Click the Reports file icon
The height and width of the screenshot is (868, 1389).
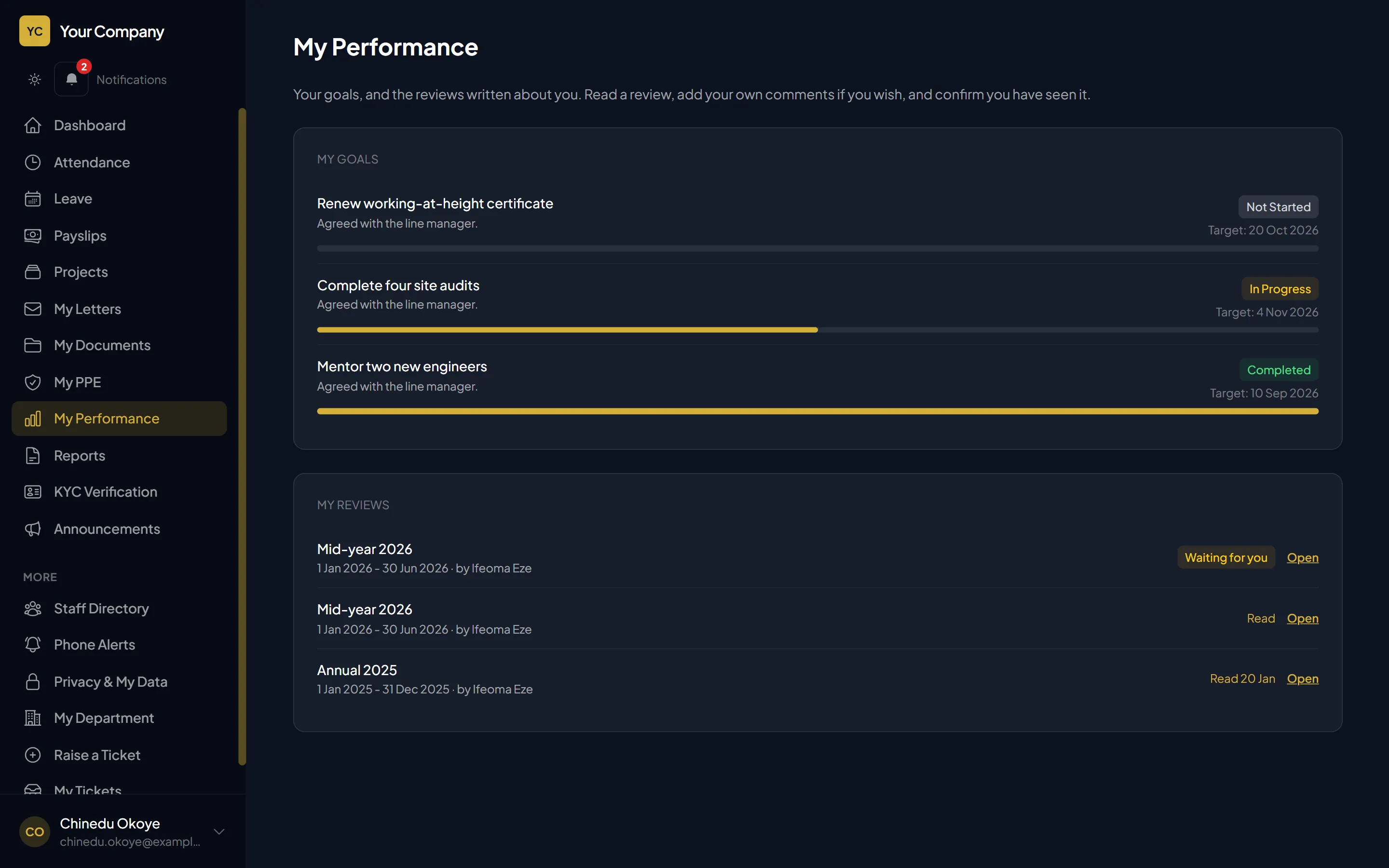click(33, 456)
